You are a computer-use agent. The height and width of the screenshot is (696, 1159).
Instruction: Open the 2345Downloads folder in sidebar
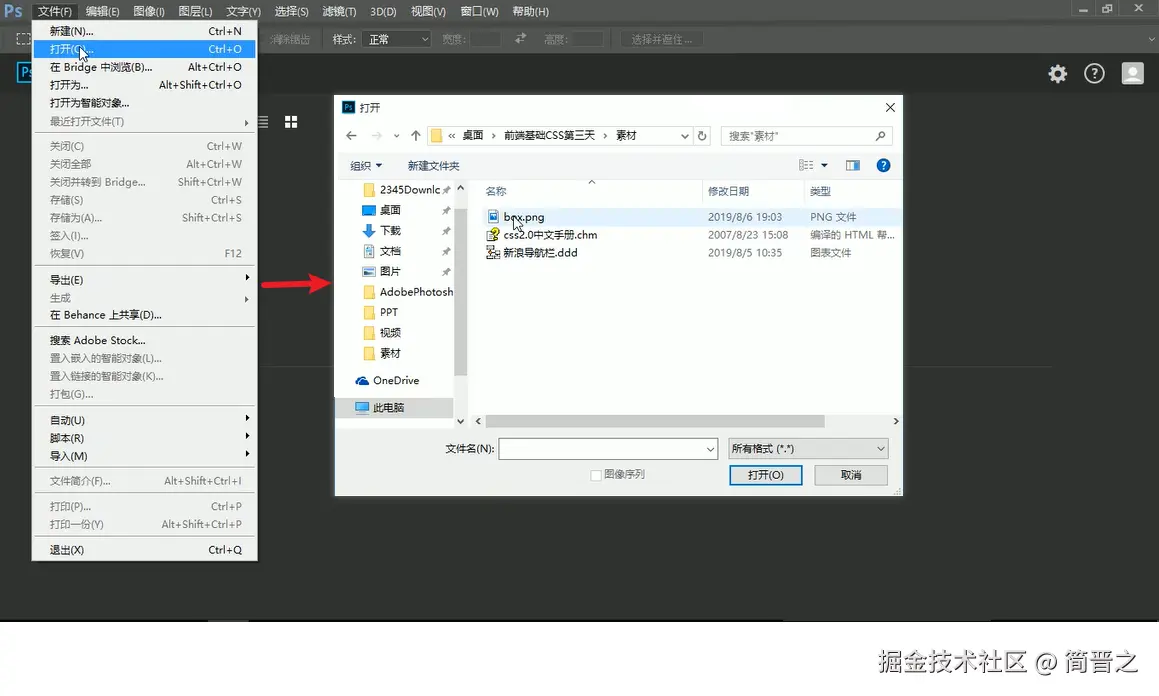point(409,190)
